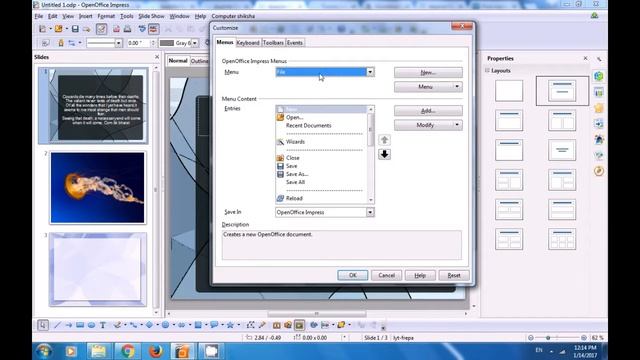Viewport: 640px width, 360px height.
Task: Select the Callouts speech bubble tool
Action: (x=214, y=325)
